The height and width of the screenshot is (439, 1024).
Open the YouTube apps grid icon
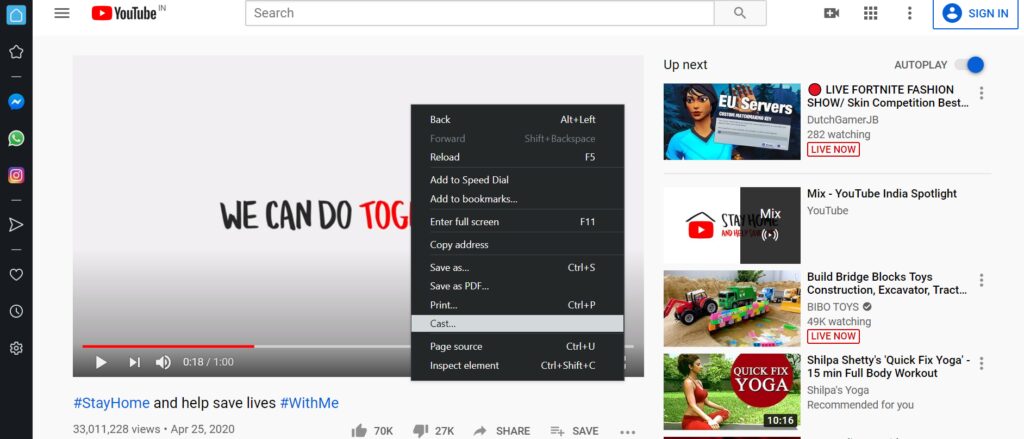[x=870, y=13]
